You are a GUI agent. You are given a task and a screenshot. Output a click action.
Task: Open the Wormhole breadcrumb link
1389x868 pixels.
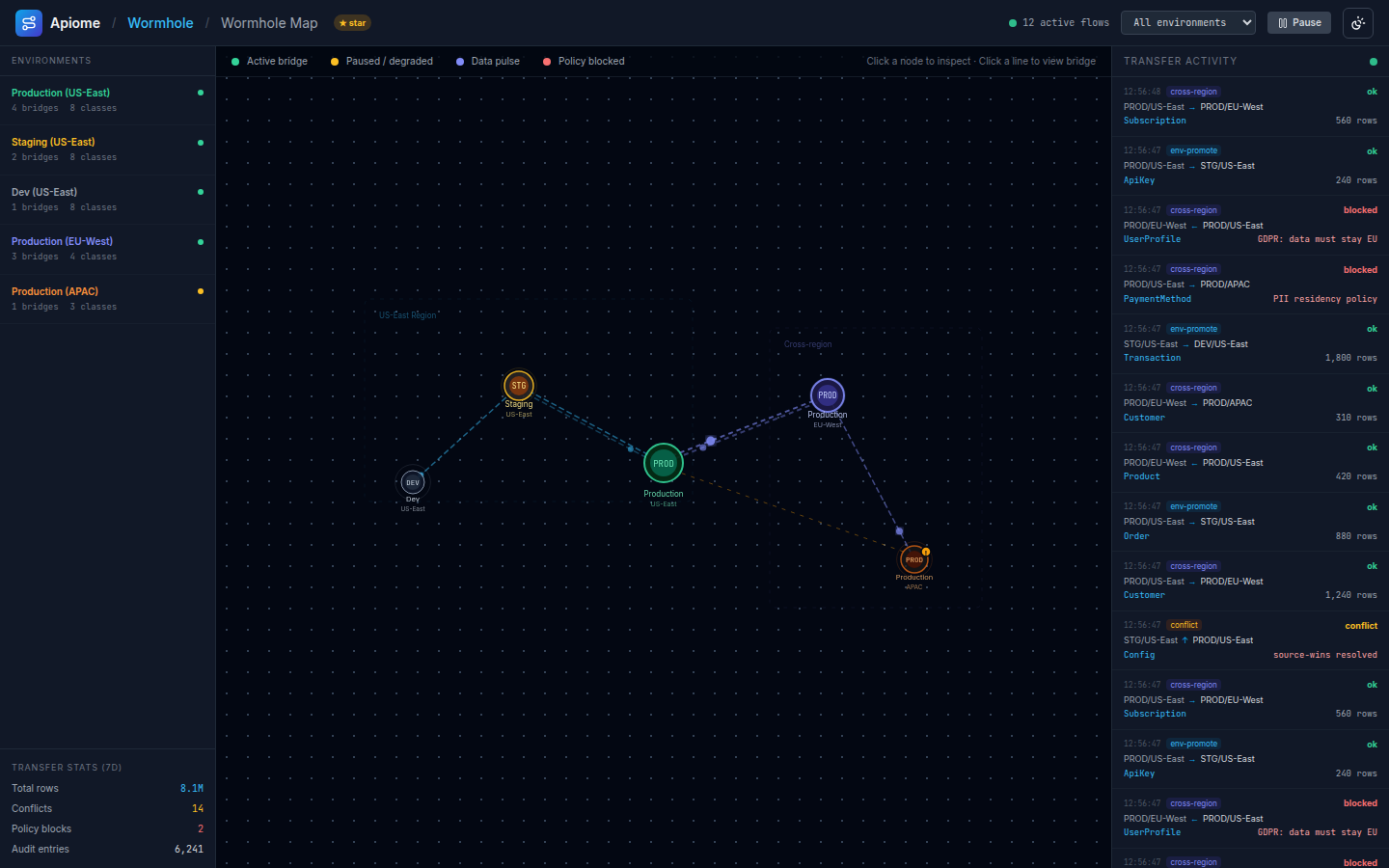(x=160, y=23)
